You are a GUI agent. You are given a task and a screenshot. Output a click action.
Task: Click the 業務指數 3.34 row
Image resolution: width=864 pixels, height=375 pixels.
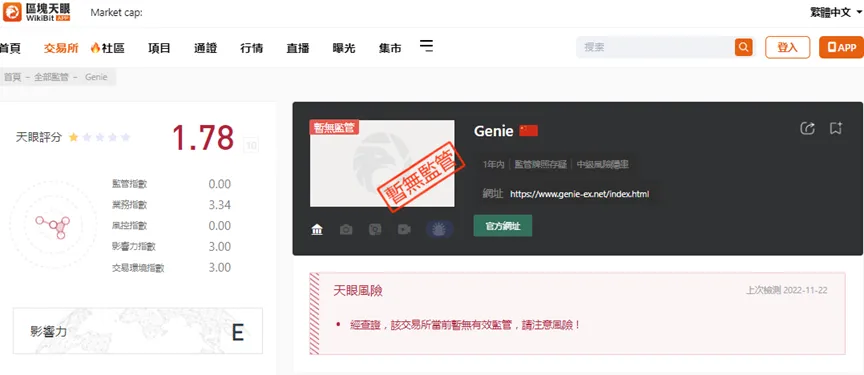pos(171,205)
